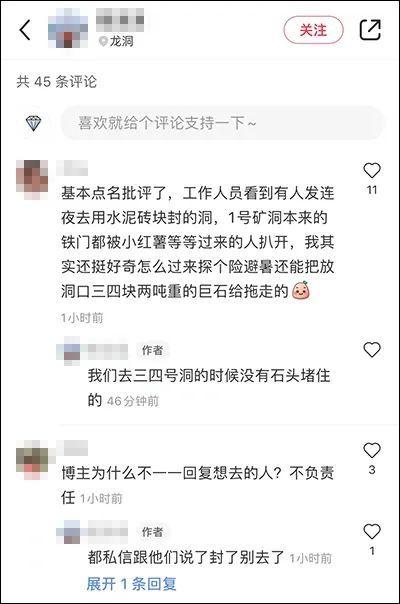The image size is (400, 604).
Task: Like the comment with 11 likes
Action: click(x=372, y=170)
